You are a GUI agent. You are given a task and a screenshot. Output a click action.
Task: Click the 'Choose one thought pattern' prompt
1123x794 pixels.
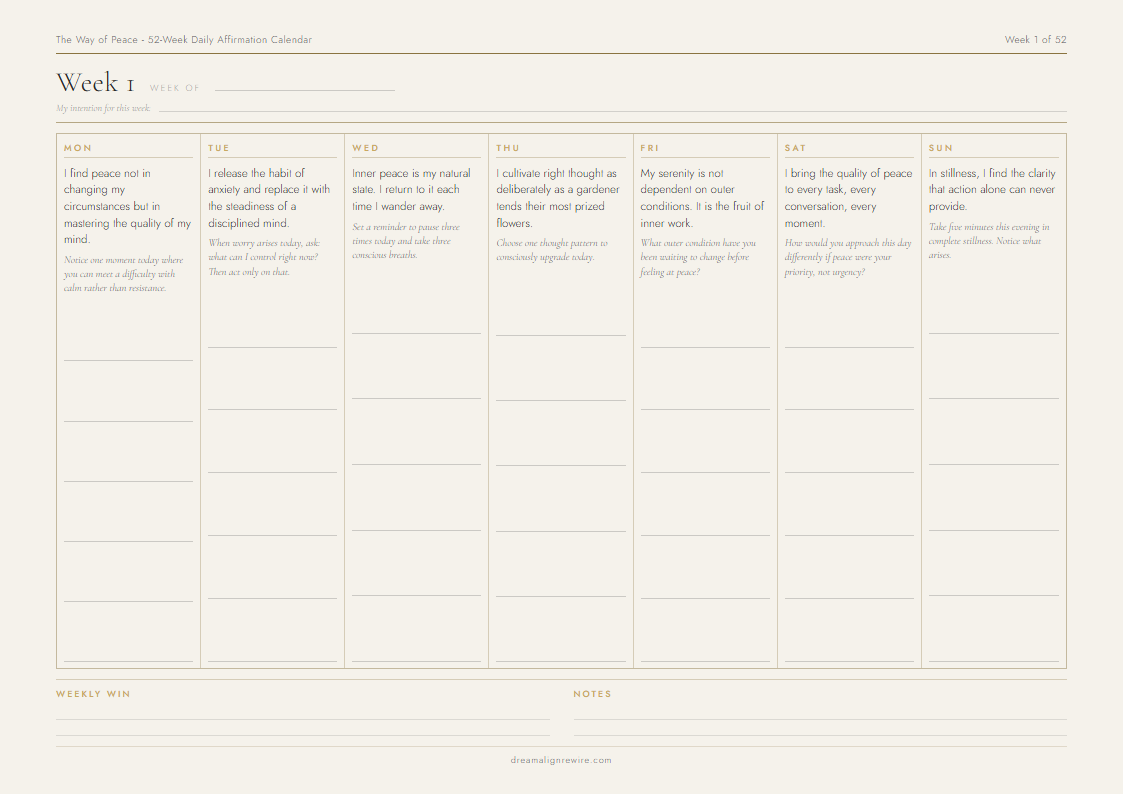(552, 250)
